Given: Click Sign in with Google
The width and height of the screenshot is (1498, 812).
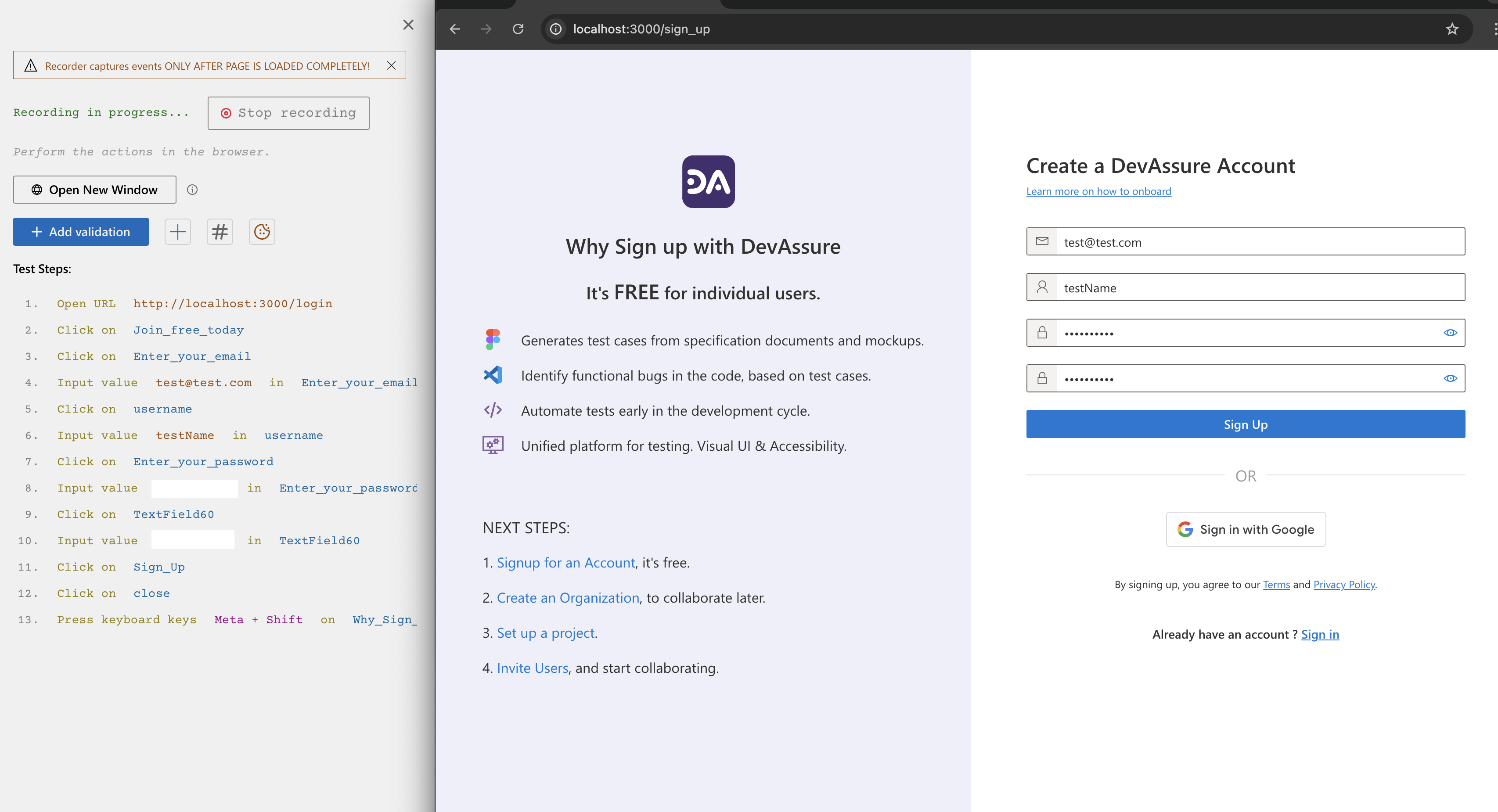Looking at the screenshot, I should [1246, 529].
